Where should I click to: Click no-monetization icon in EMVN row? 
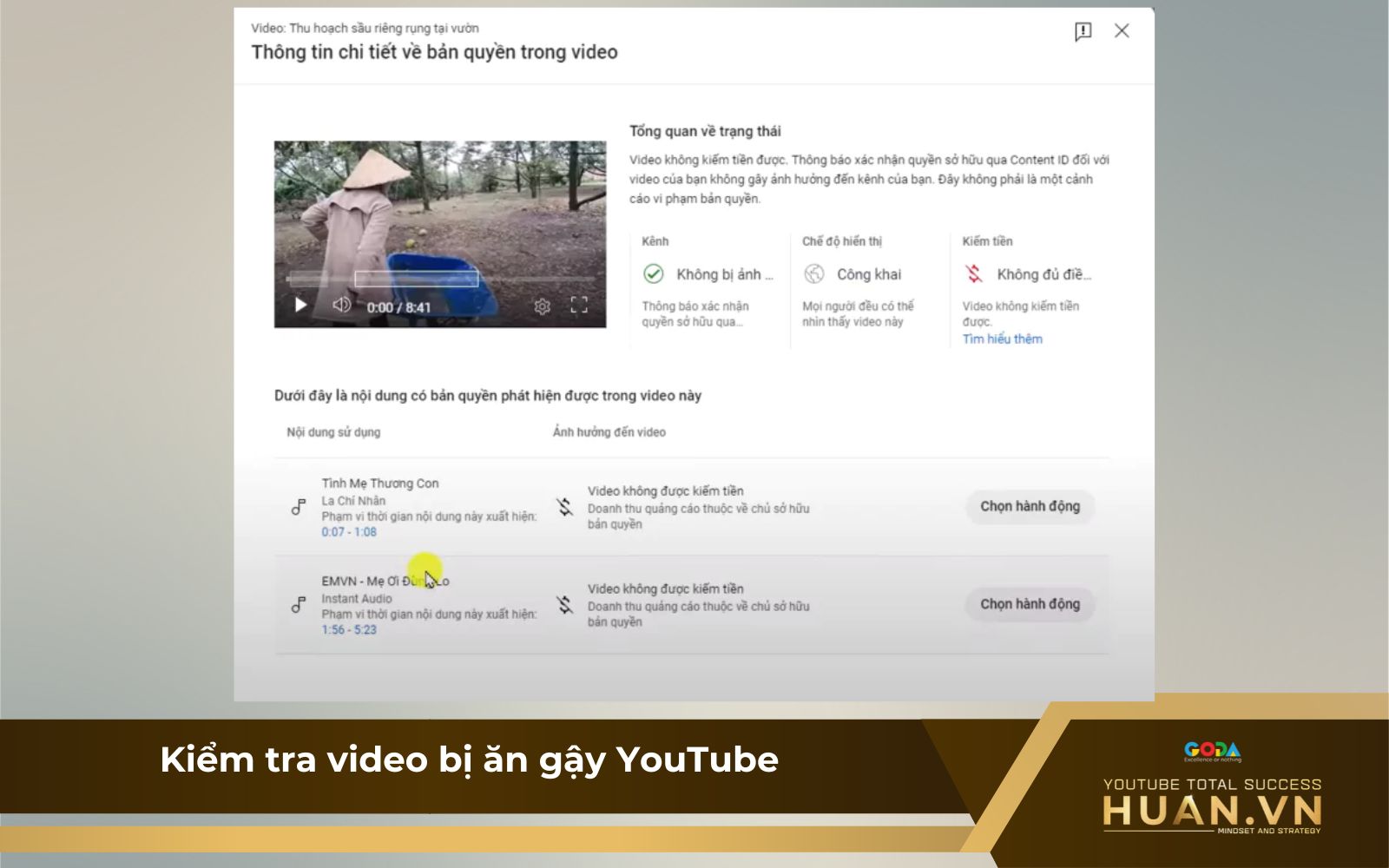[x=565, y=605]
